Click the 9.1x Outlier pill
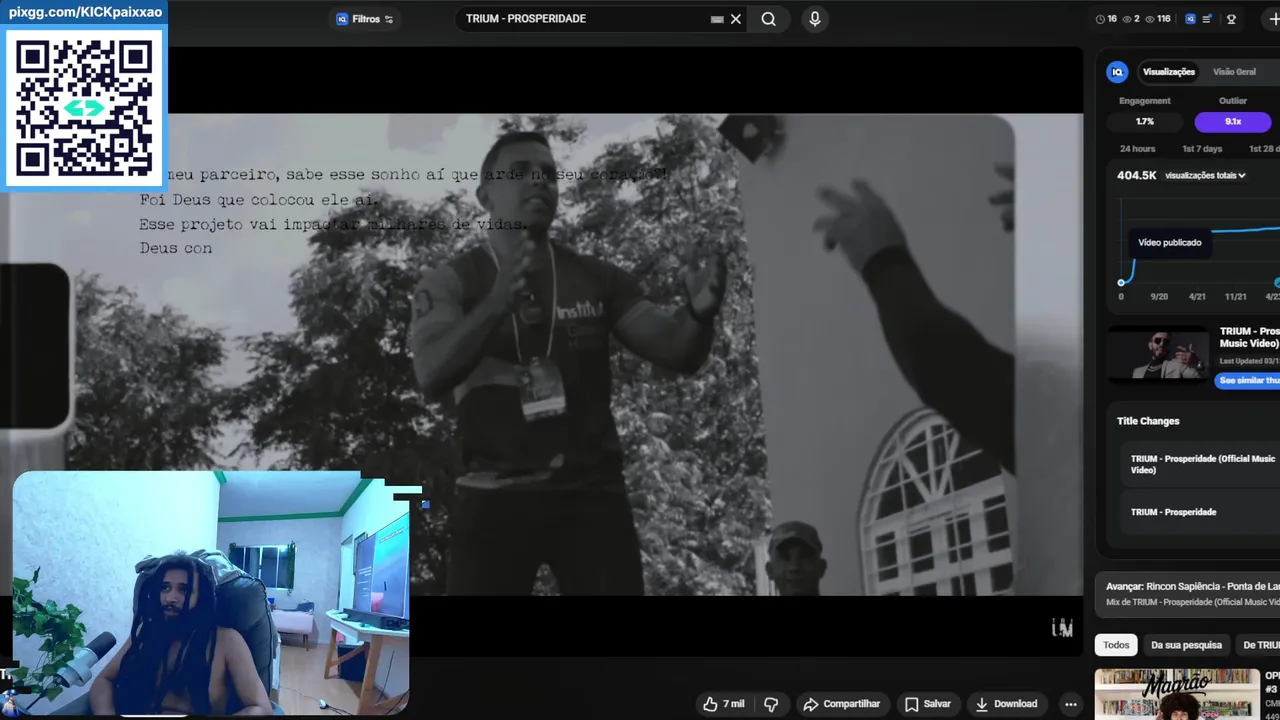 1233,122
